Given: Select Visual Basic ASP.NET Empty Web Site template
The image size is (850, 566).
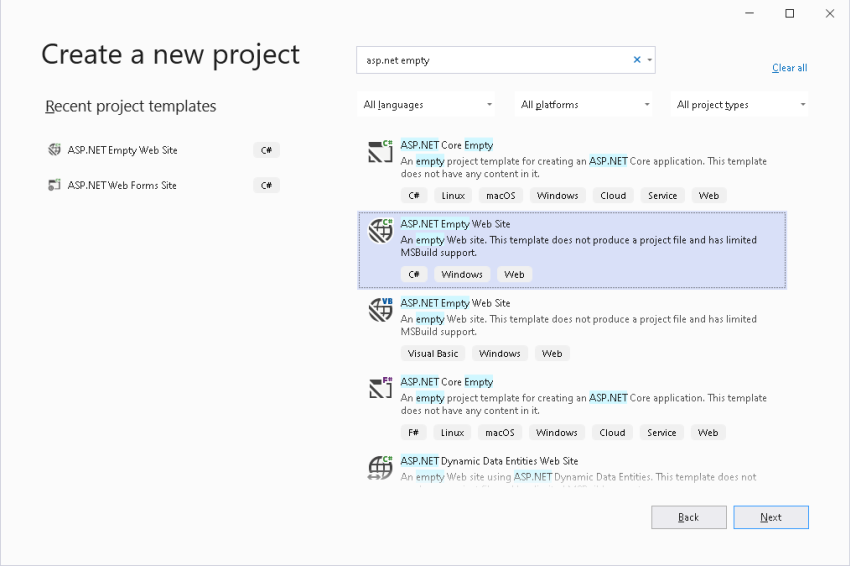Looking at the screenshot, I should pos(572,328).
